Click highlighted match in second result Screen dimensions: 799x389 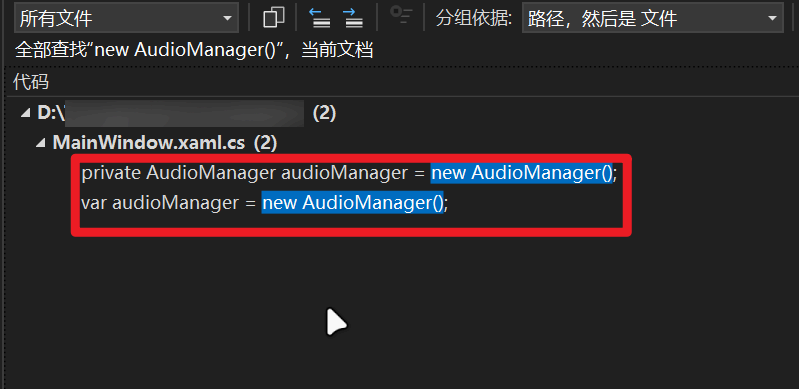pyautogui.click(x=353, y=203)
